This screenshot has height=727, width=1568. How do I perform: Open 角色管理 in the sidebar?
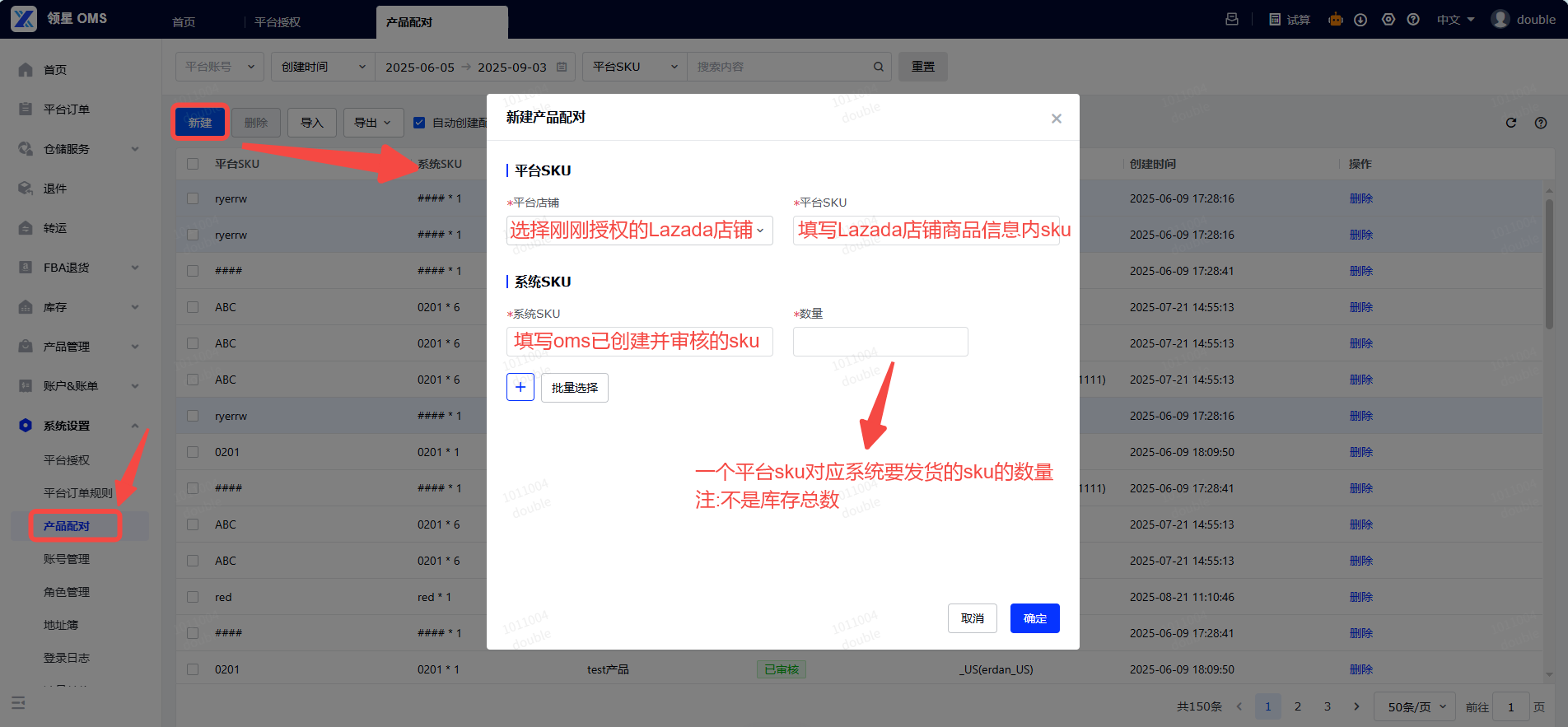(67, 592)
